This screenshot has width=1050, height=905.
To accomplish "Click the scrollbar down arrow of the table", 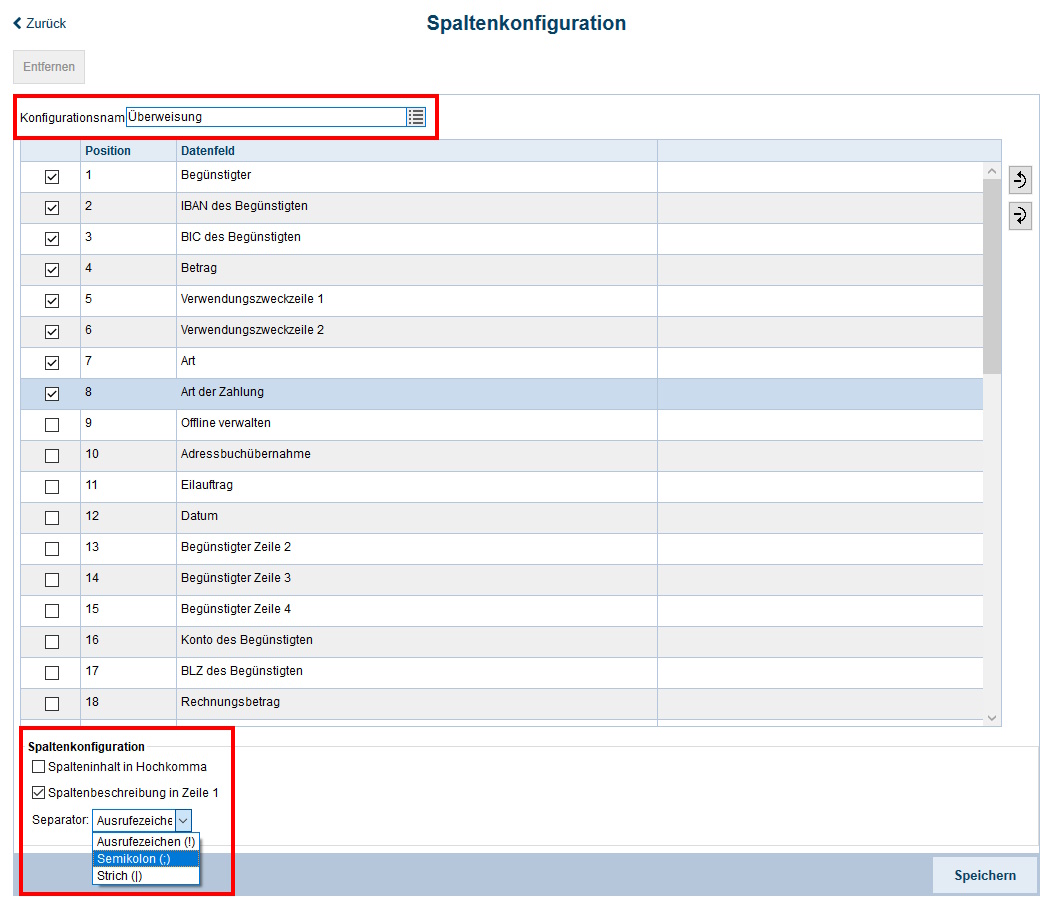I will [x=992, y=717].
